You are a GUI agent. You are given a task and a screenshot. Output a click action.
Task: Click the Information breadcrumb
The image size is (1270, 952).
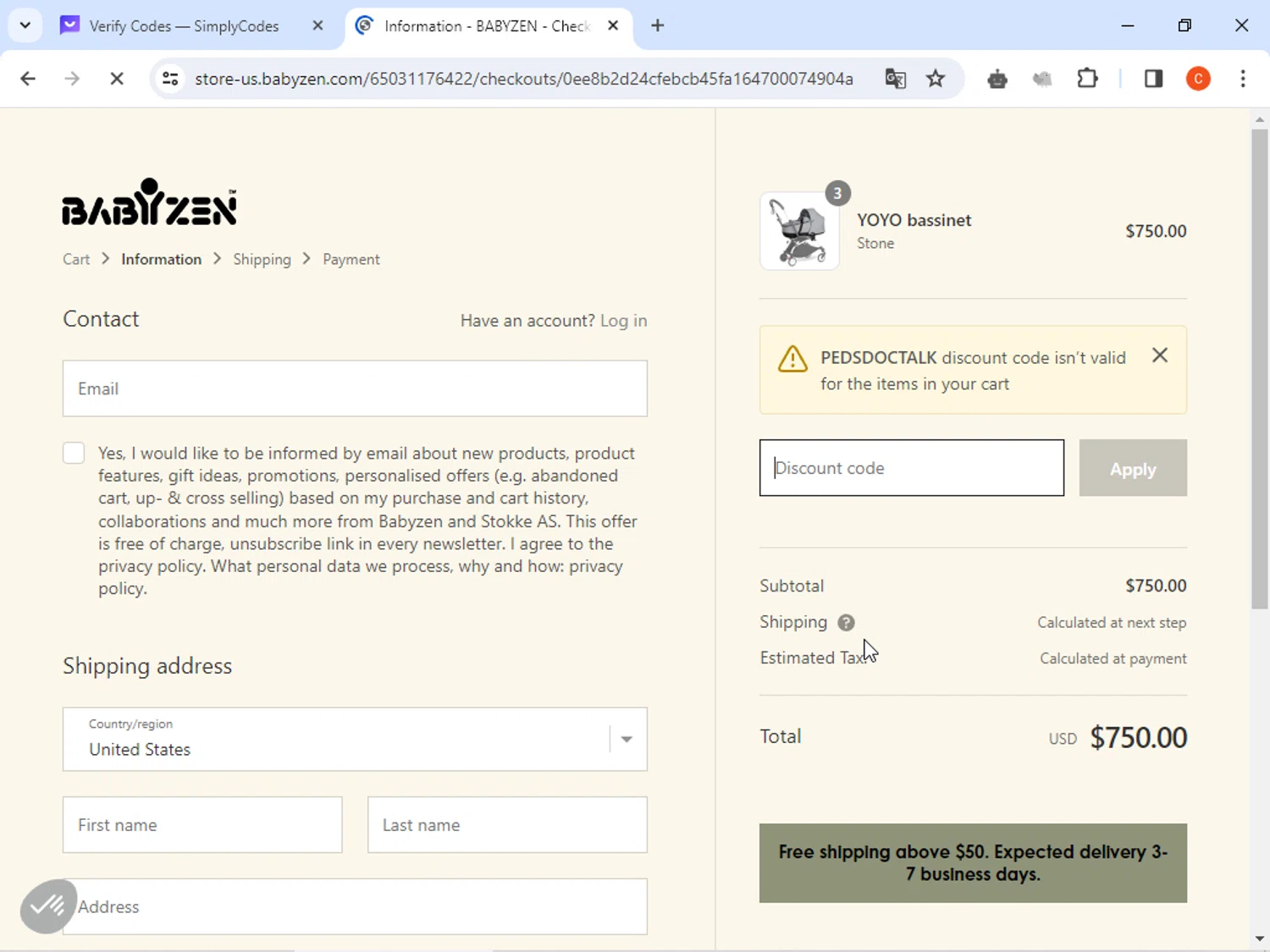(x=161, y=259)
